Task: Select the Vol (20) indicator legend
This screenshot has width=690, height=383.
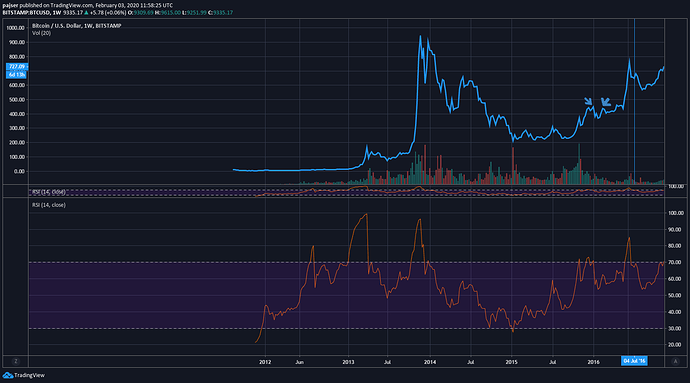Action: click(41, 33)
